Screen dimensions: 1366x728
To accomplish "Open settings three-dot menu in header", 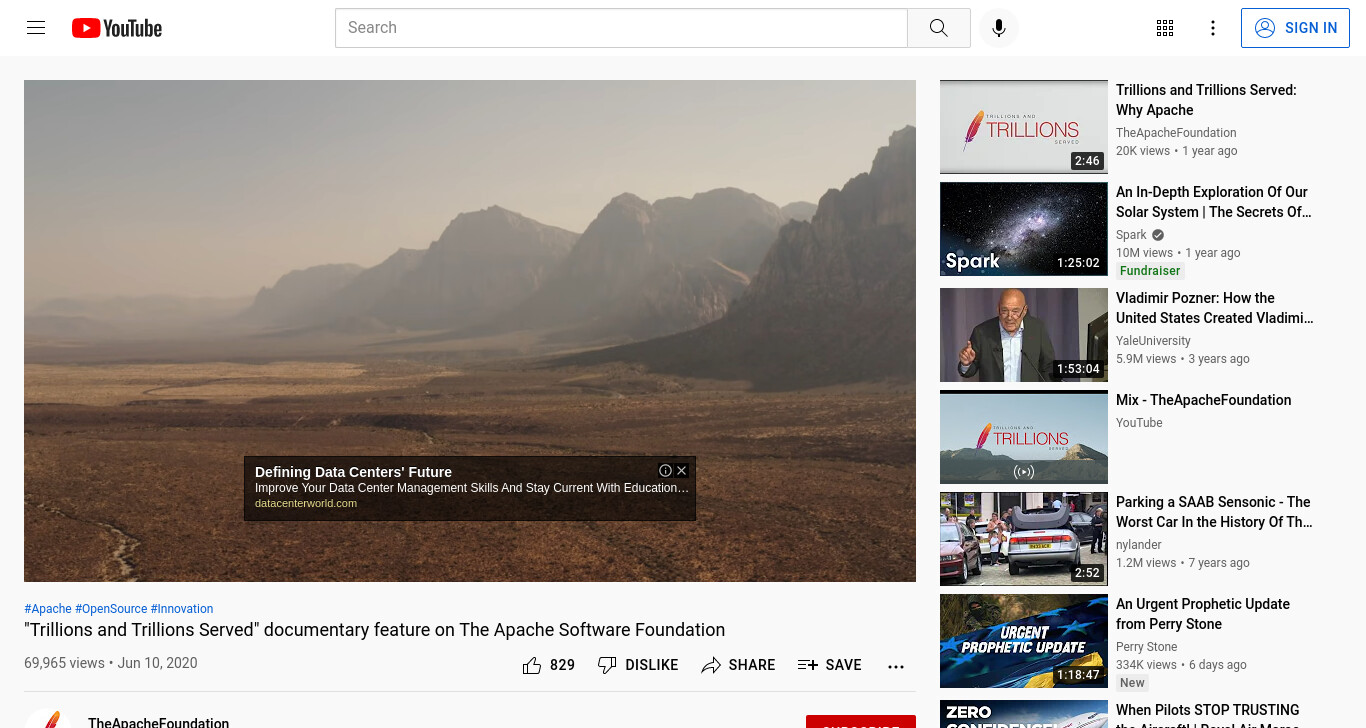I will click(1213, 28).
